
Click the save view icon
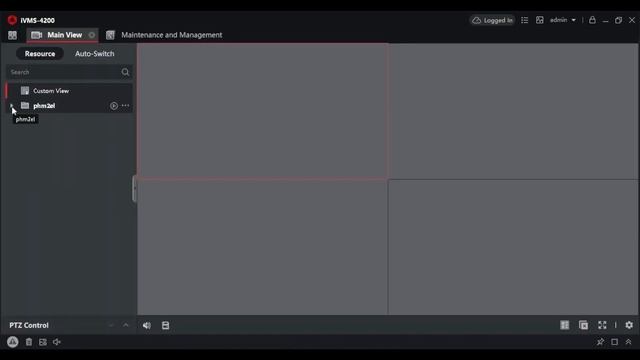tap(165, 325)
